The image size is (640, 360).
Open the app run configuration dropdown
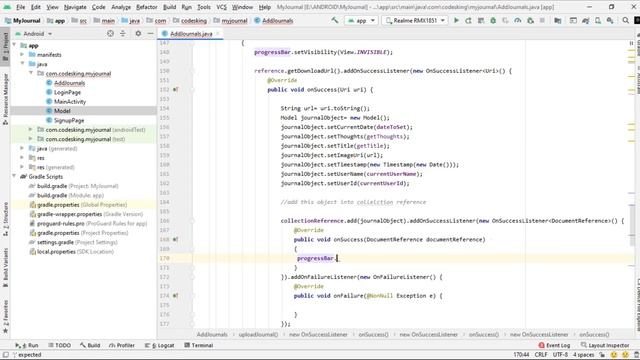(361, 20)
